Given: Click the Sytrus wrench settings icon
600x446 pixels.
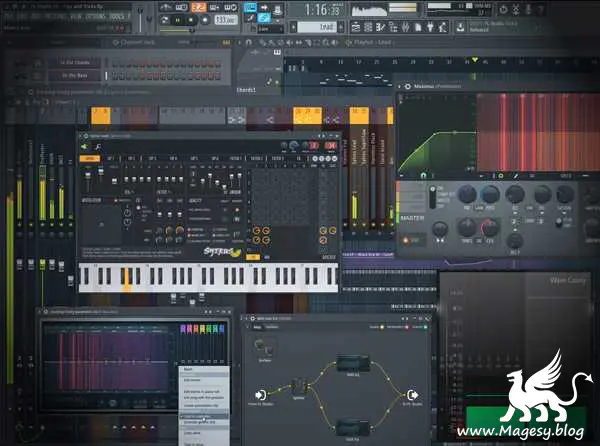Looking at the screenshot, I should pos(98,147).
